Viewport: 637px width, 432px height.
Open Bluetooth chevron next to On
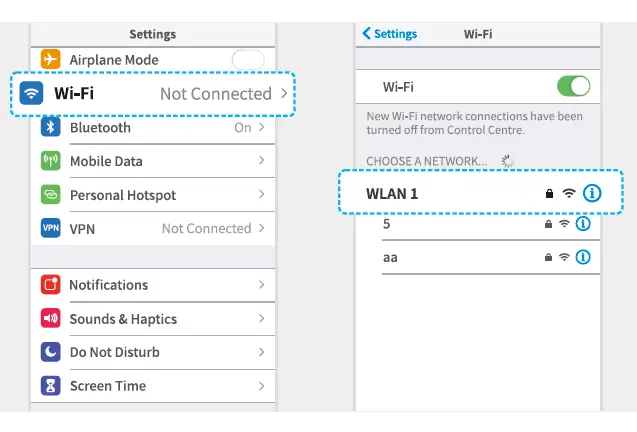coord(262,128)
